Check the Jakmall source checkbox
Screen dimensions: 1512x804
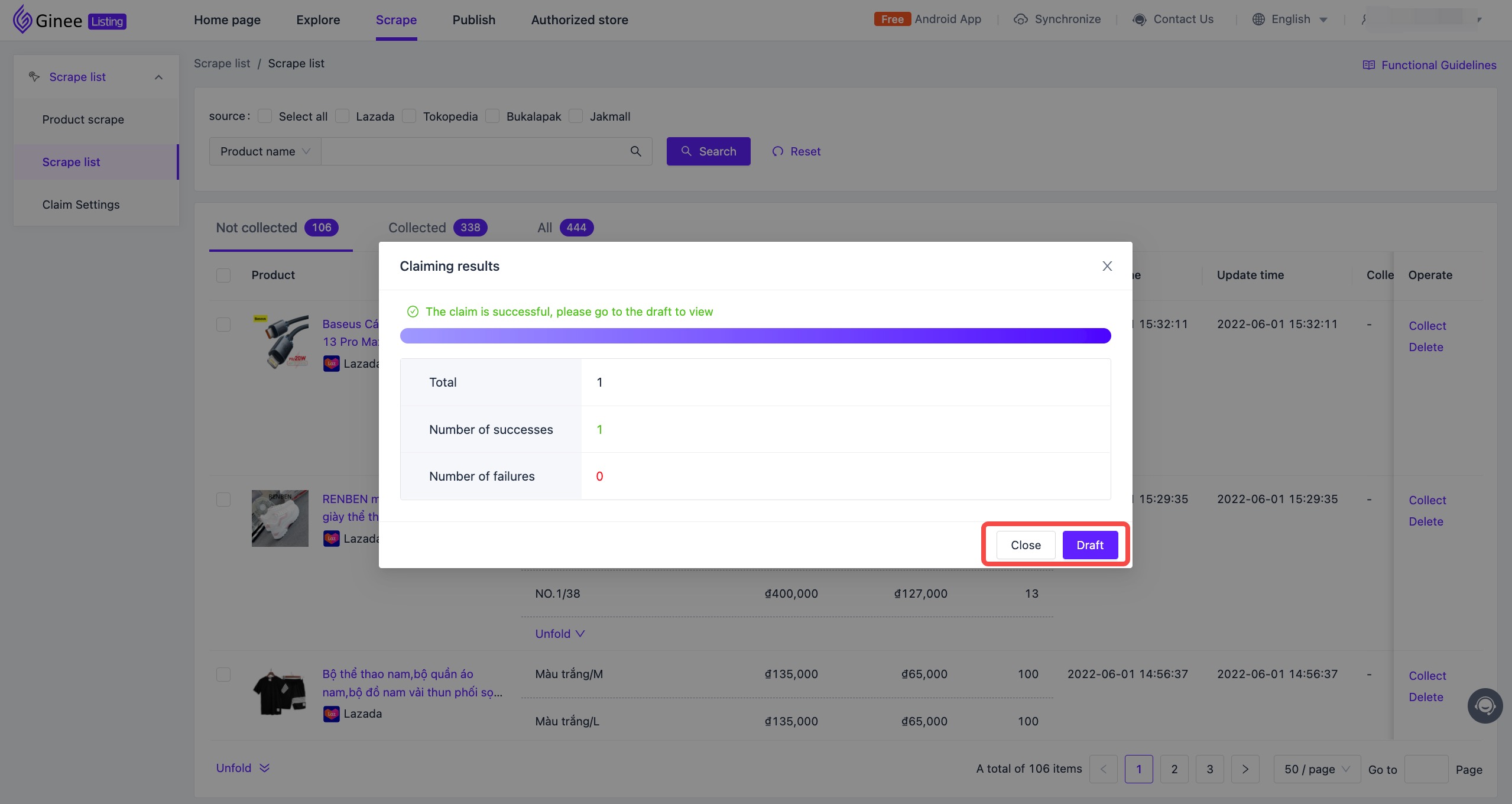click(576, 116)
